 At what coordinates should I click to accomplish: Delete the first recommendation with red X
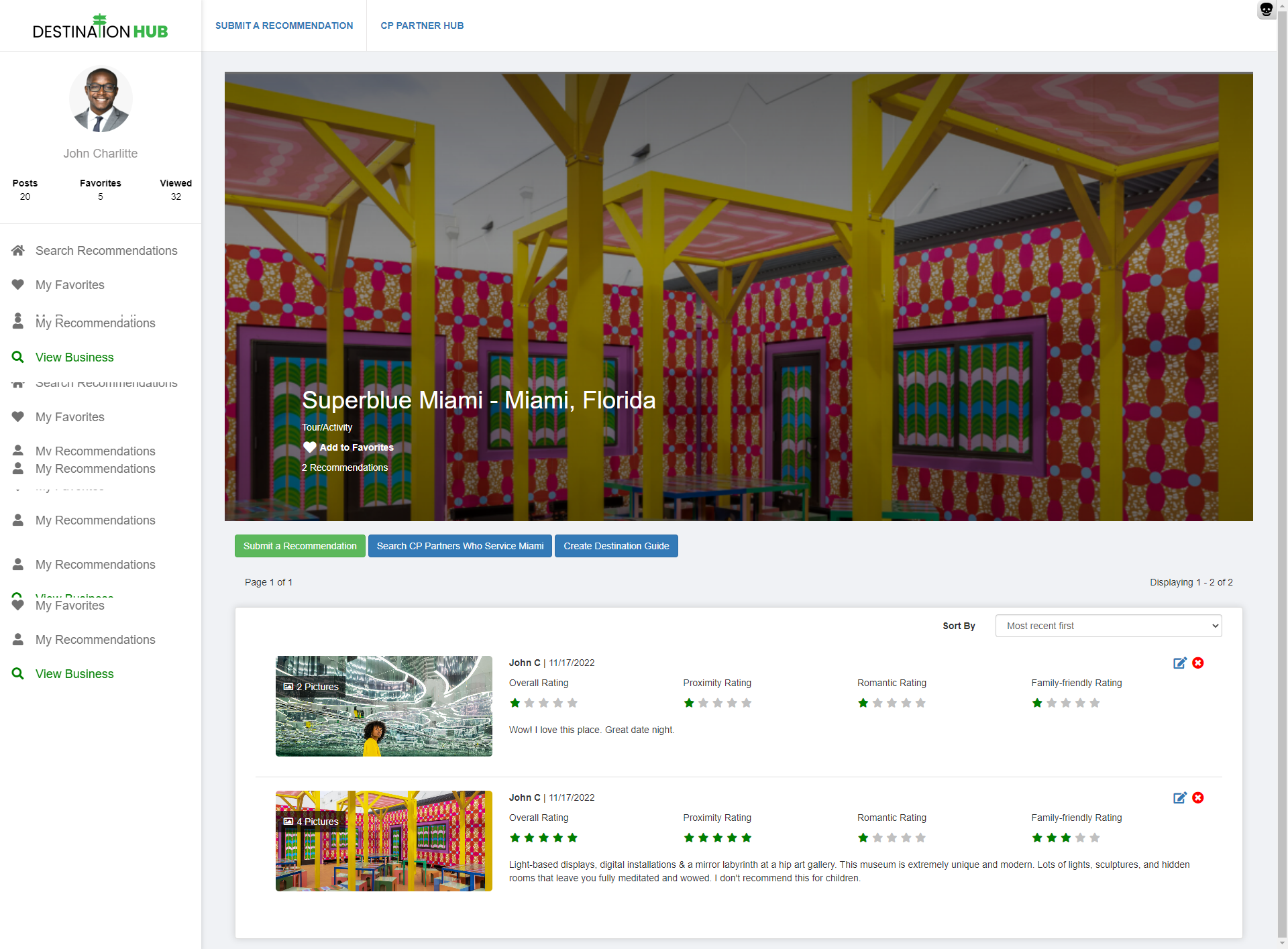tap(1198, 663)
